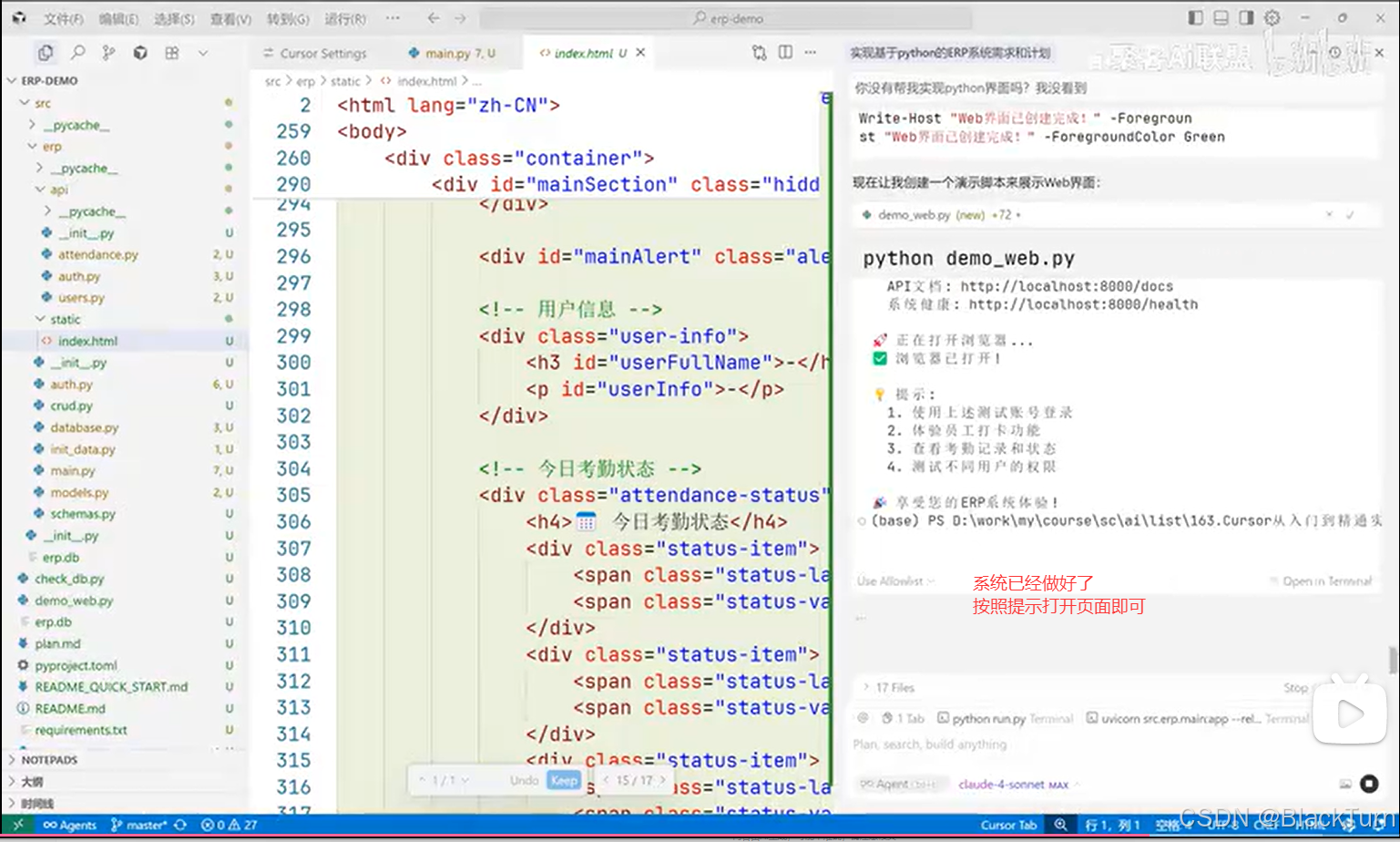Expand the 大纲 outline section

coord(32,782)
